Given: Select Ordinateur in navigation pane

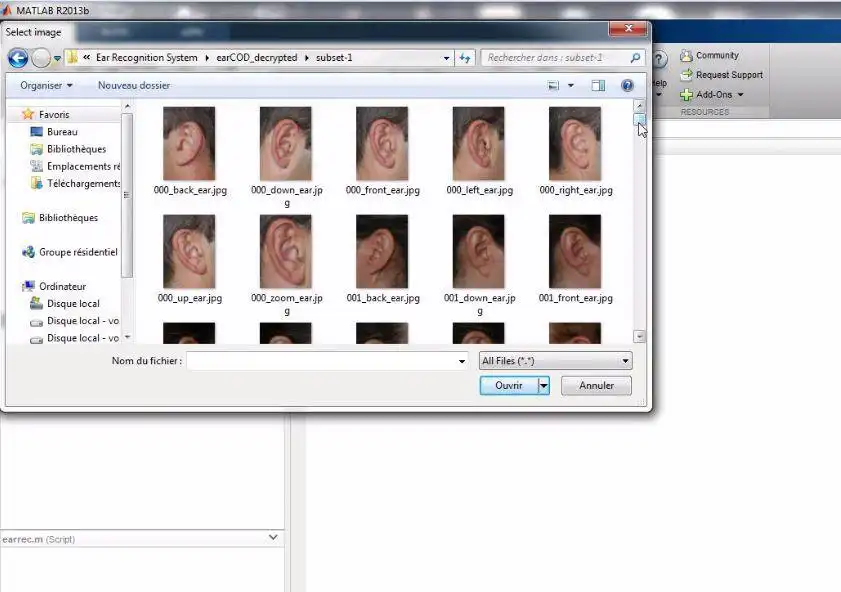Looking at the screenshot, I should 62,286.
